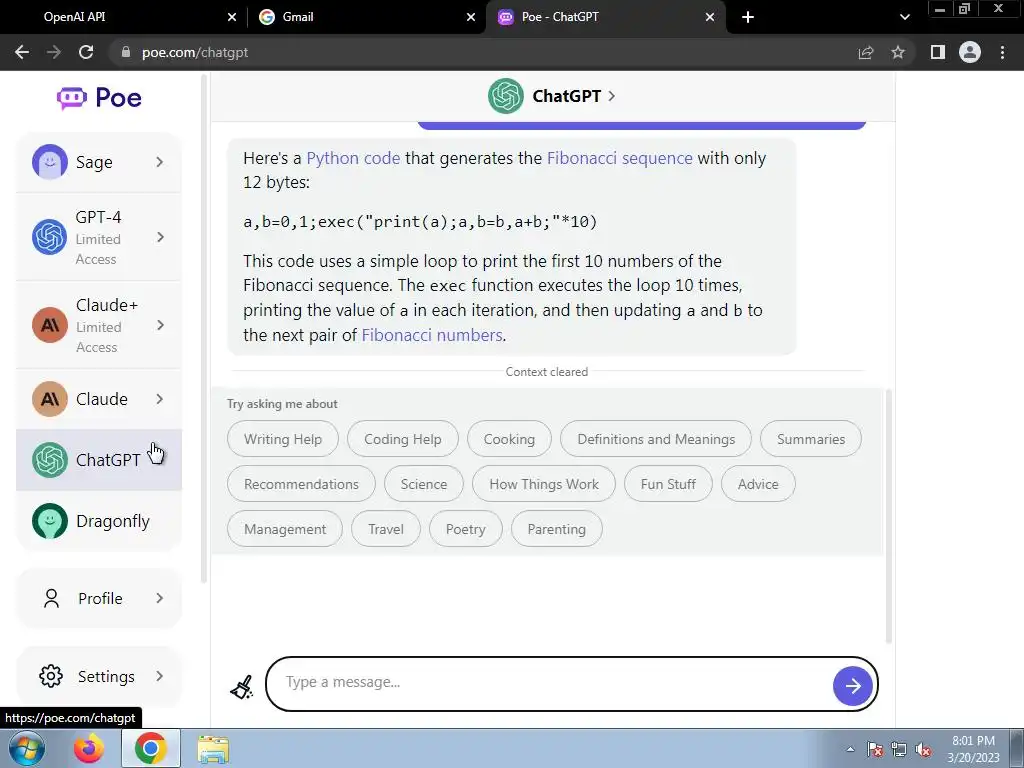
Task: Choose Summaries suggestion
Action: (810, 439)
